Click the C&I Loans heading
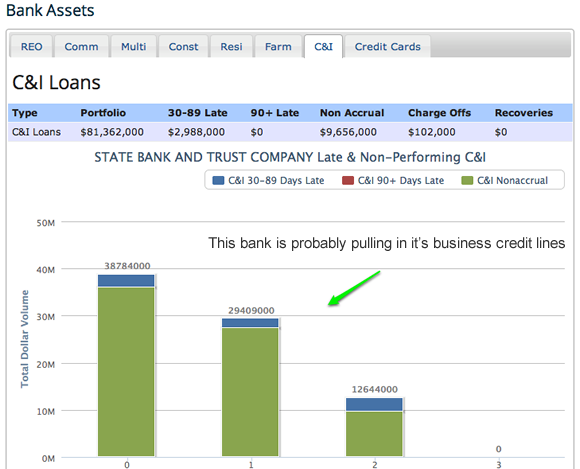580x469 pixels. (x=56, y=82)
